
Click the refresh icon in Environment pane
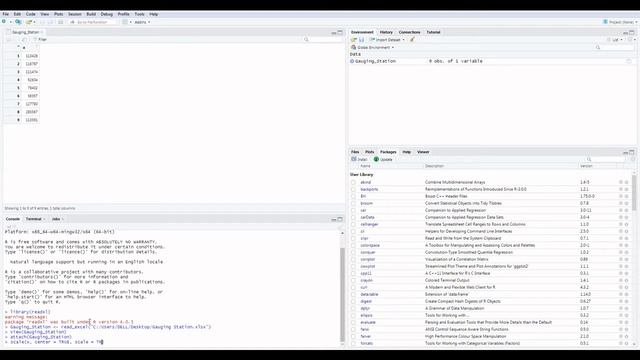(631, 40)
